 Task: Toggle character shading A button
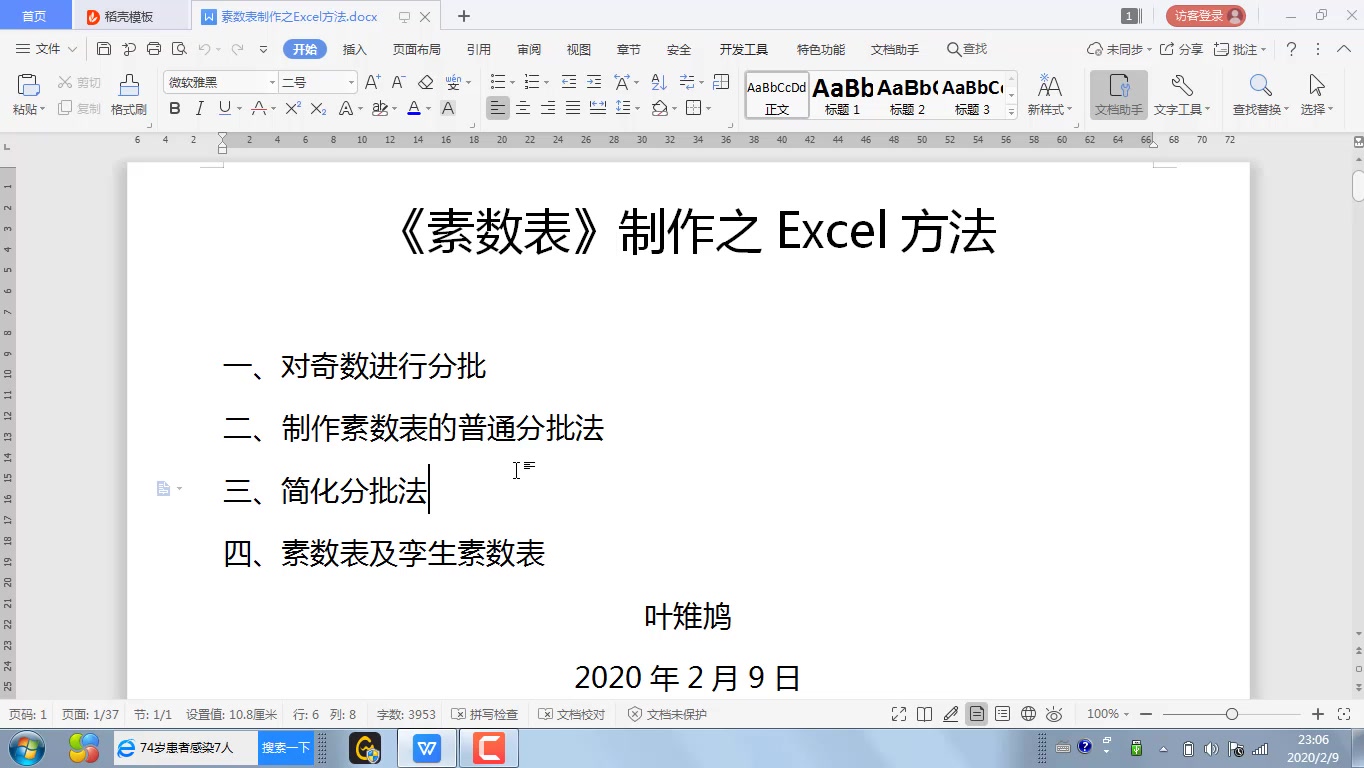point(448,108)
